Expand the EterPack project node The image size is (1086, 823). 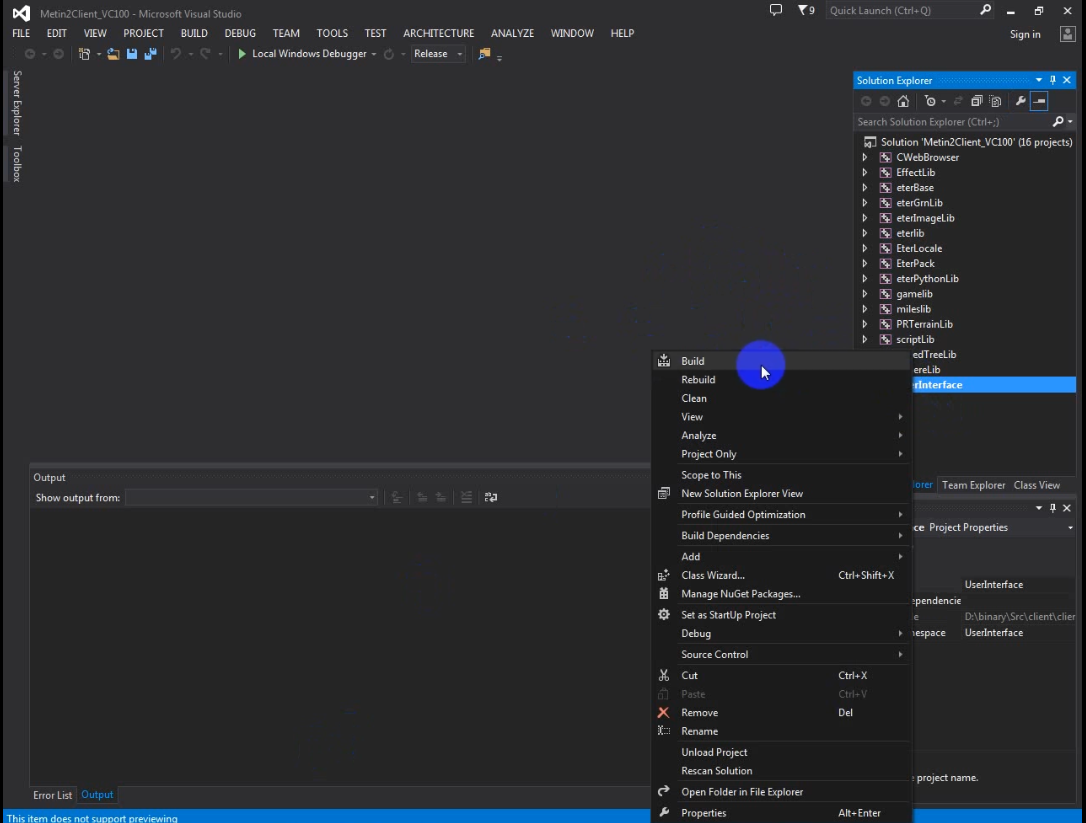pos(864,263)
